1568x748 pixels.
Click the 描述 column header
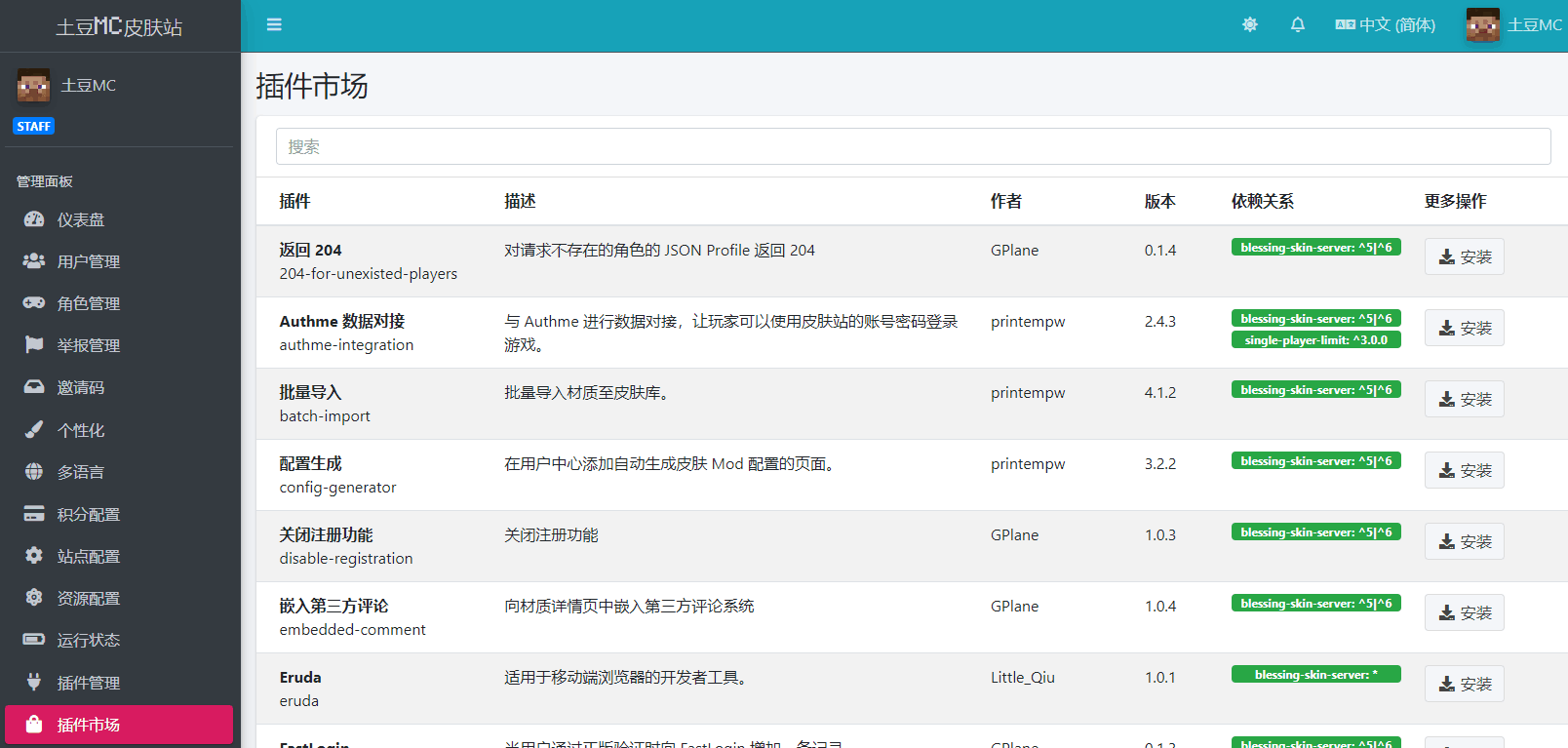click(x=520, y=201)
